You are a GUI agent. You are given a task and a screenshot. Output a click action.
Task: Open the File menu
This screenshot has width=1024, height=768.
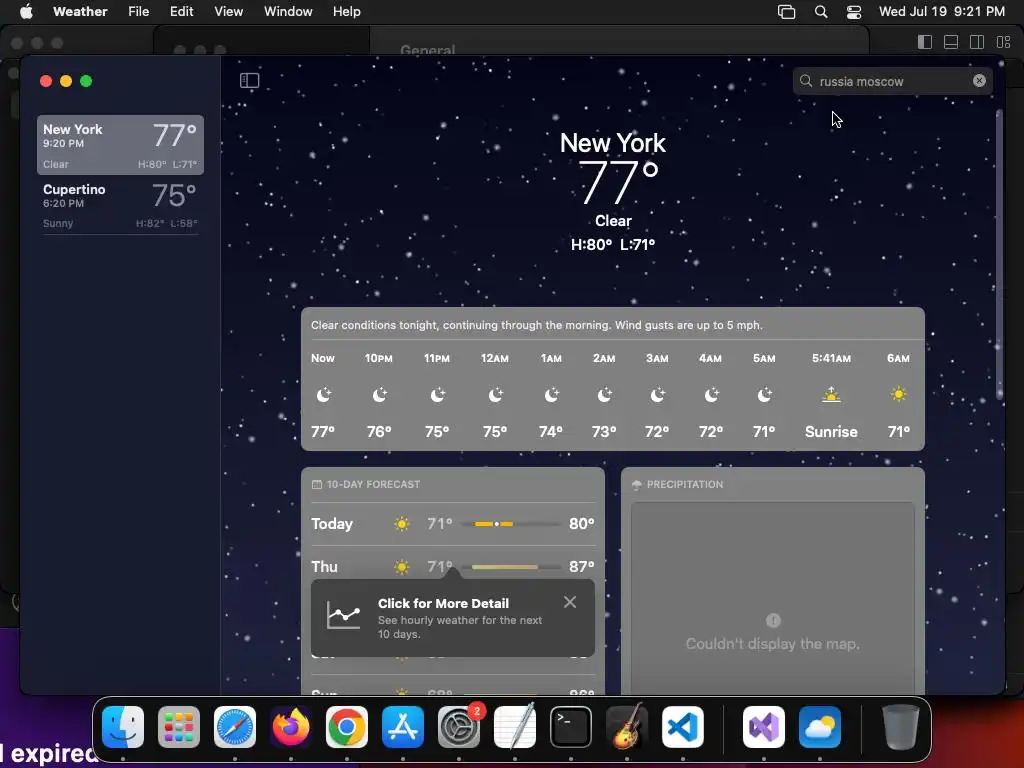(138, 11)
